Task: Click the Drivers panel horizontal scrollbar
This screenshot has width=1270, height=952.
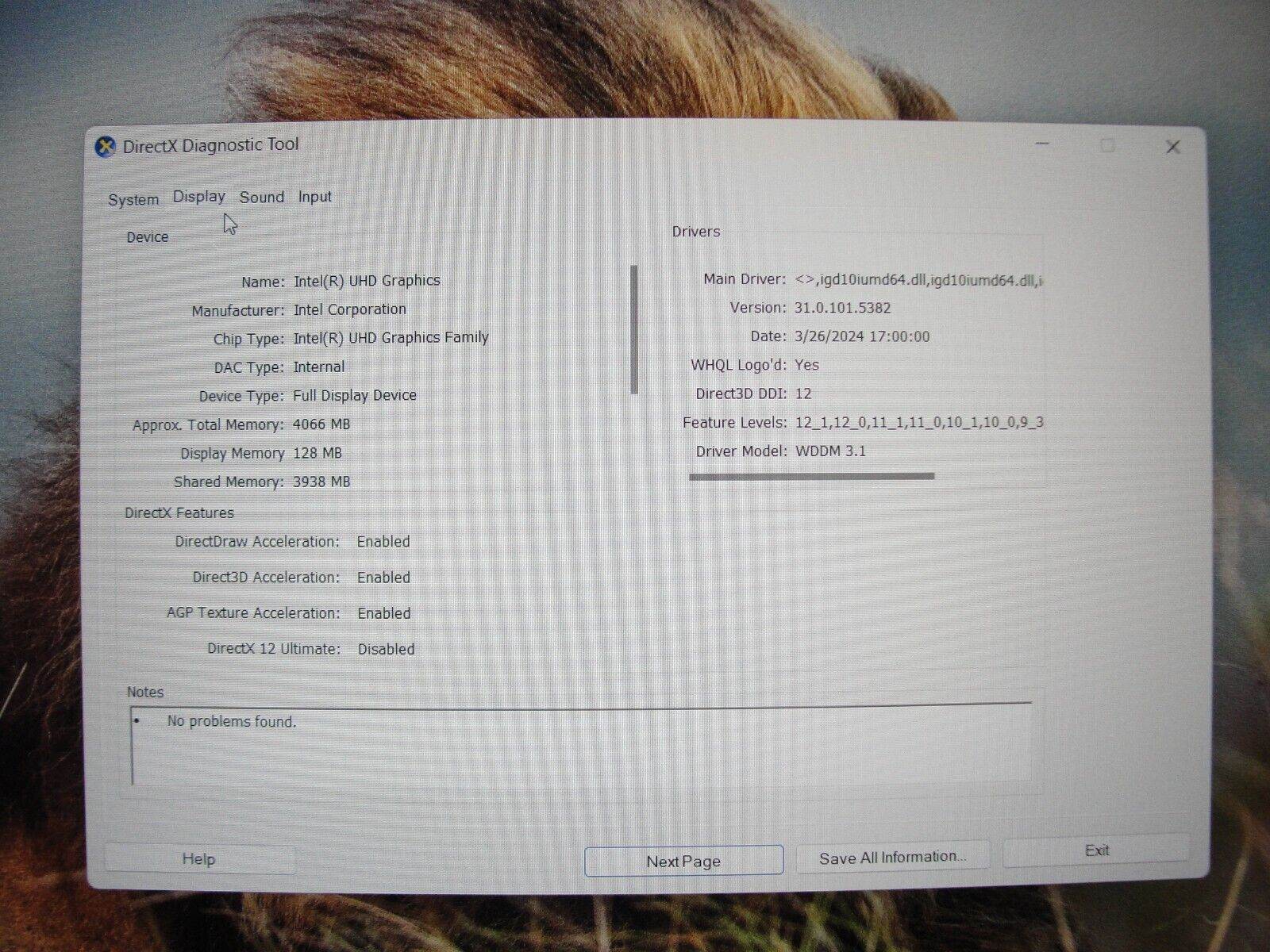Action: pyautogui.click(x=811, y=477)
